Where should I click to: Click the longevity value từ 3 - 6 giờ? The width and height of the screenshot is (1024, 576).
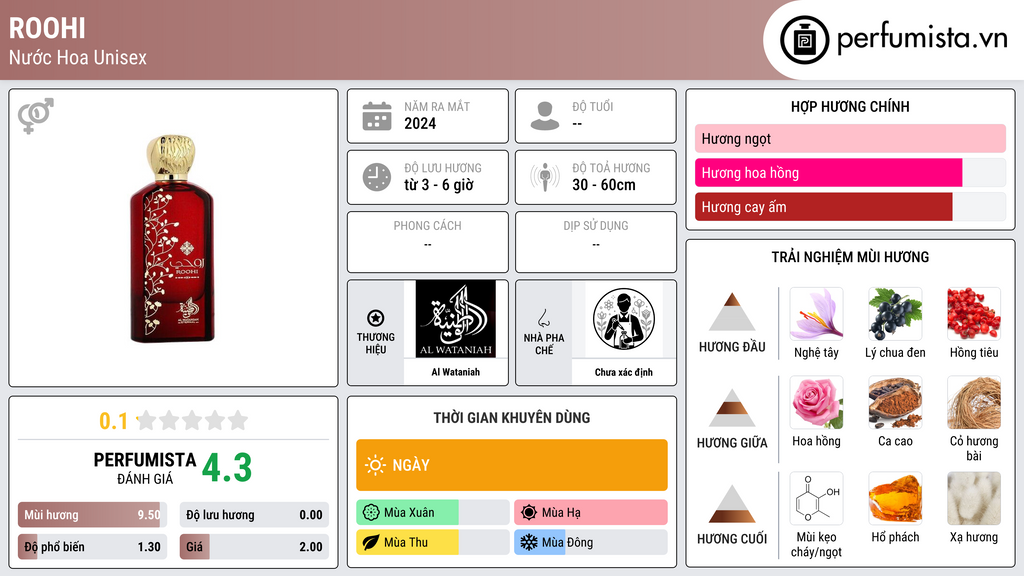(438, 185)
